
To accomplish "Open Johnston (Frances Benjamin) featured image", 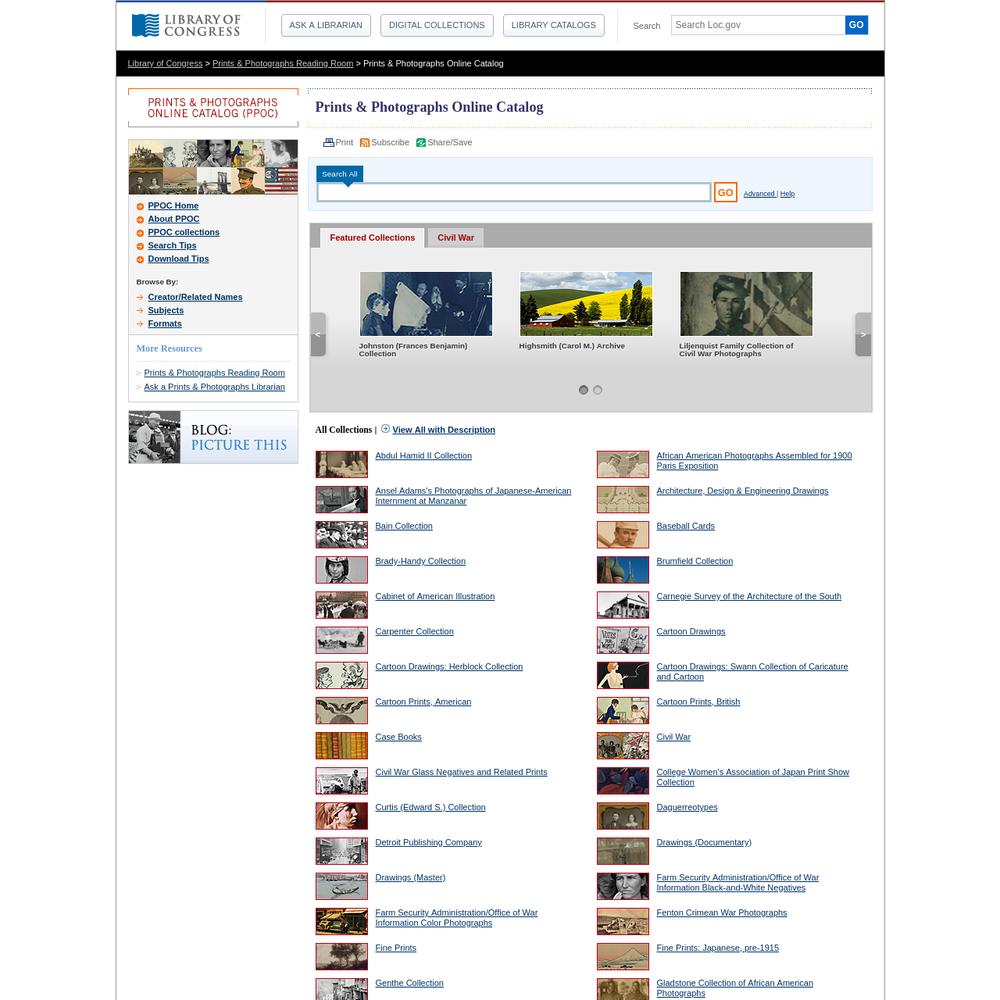I will pyautogui.click(x=426, y=304).
